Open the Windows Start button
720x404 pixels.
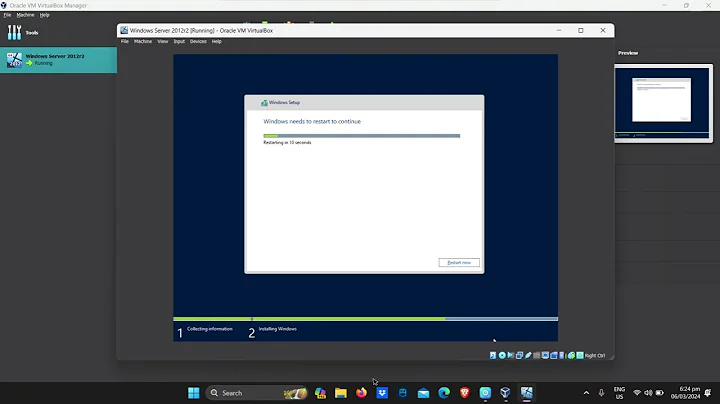click(x=194, y=393)
